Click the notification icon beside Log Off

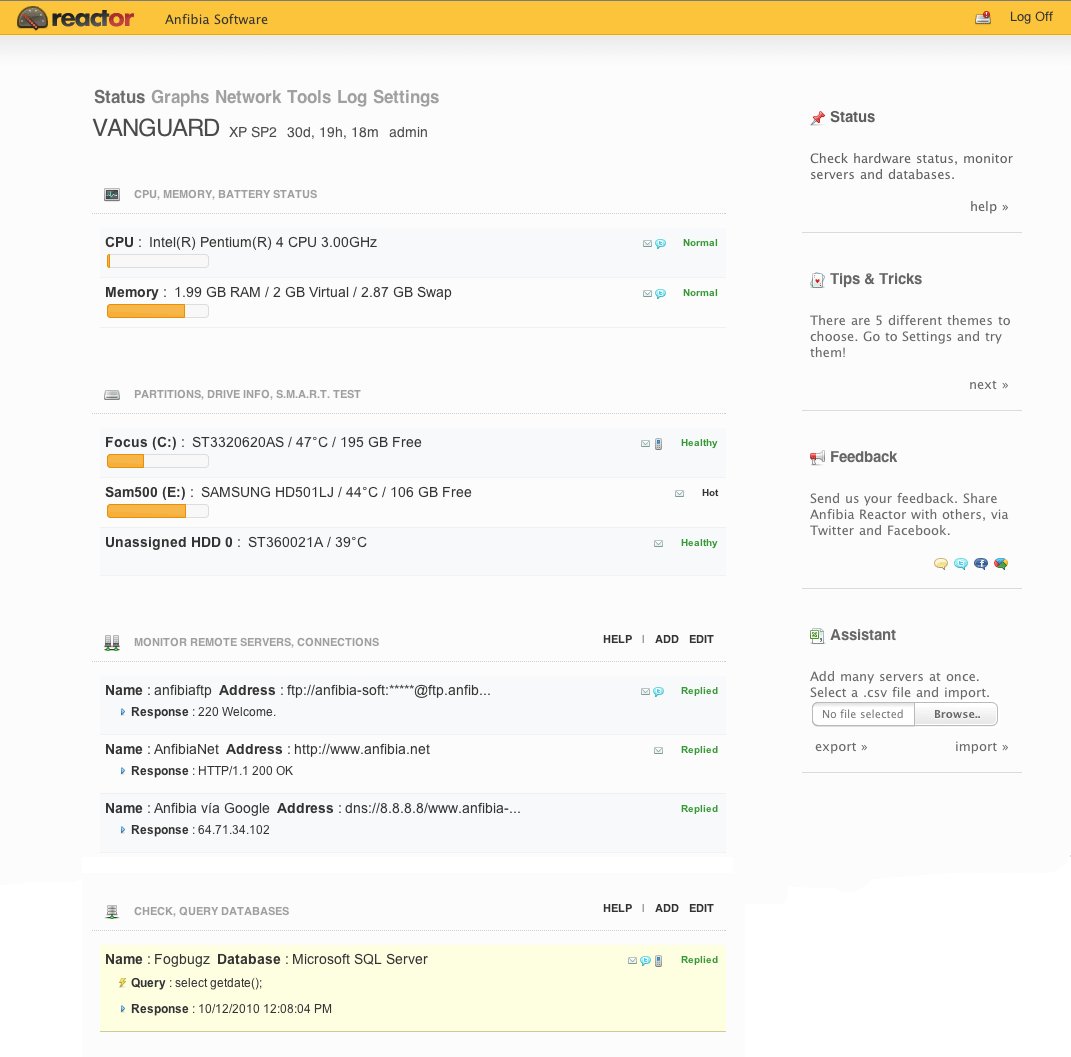(x=983, y=17)
